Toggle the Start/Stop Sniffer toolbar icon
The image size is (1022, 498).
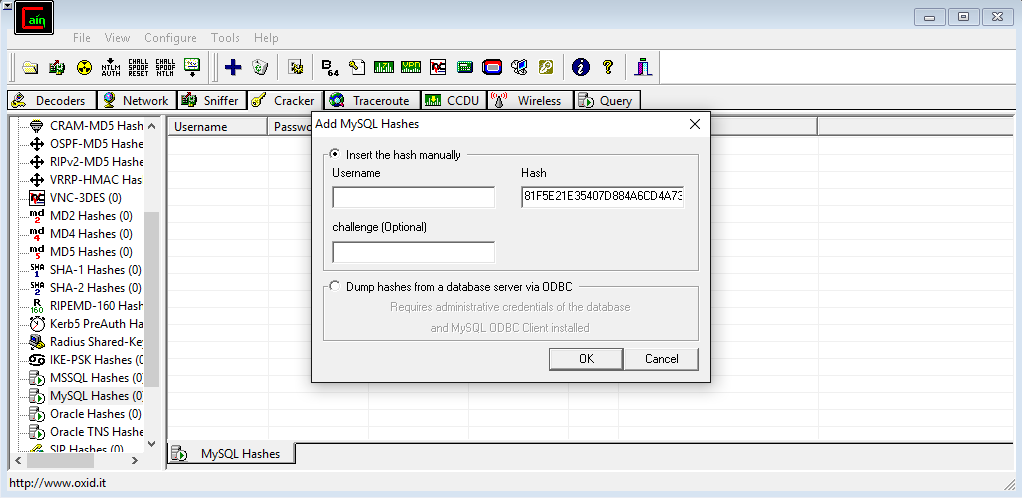(57, 66)
